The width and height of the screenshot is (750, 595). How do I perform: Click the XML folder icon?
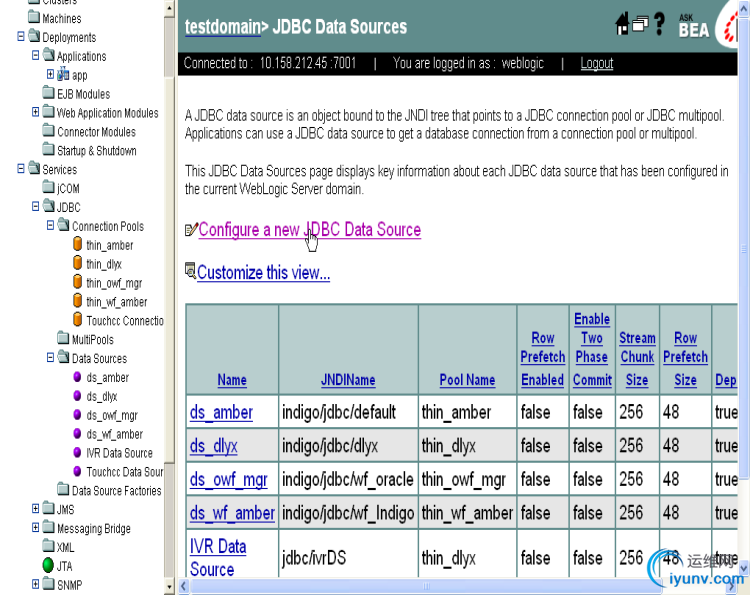(x=49, y=546)
